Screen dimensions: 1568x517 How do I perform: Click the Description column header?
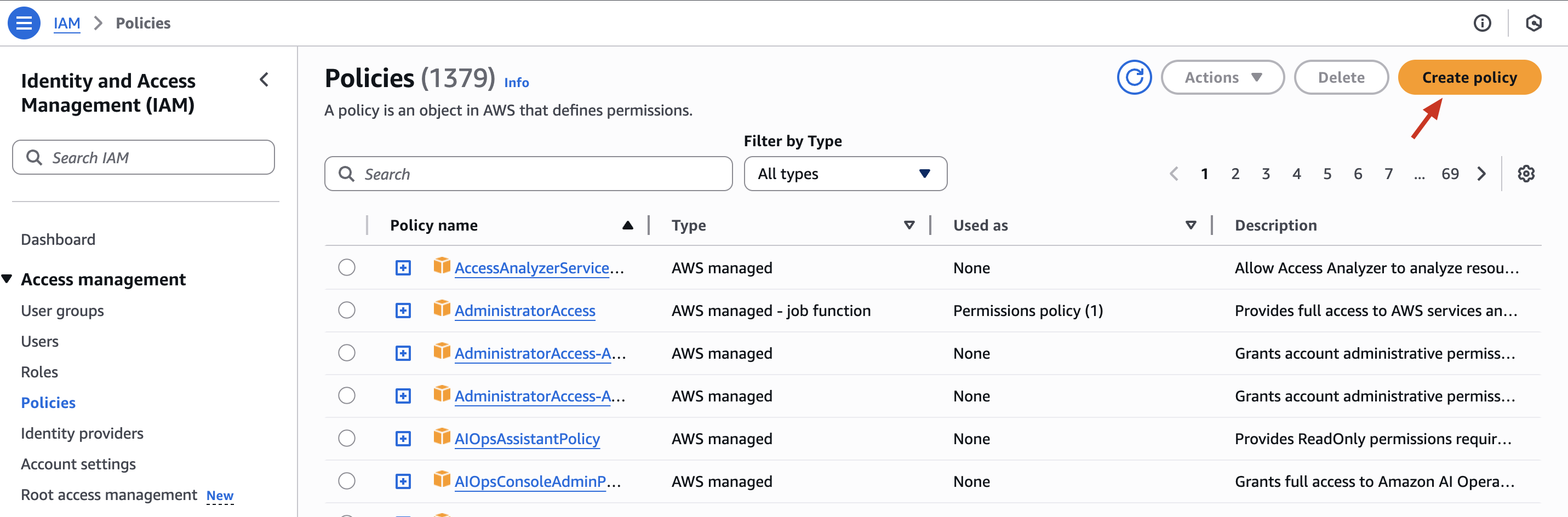tap(1275, 226)
